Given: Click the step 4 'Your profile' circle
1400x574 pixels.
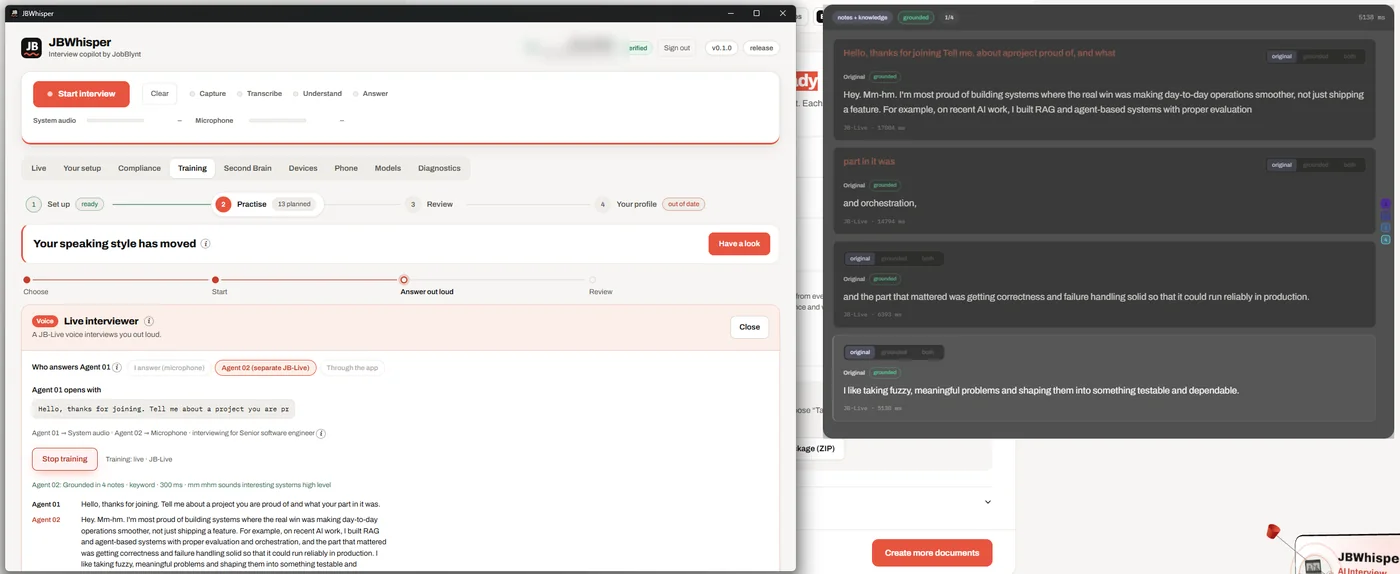Looking at the screenshot, I should pyautogui.click(x=602, y=204).
